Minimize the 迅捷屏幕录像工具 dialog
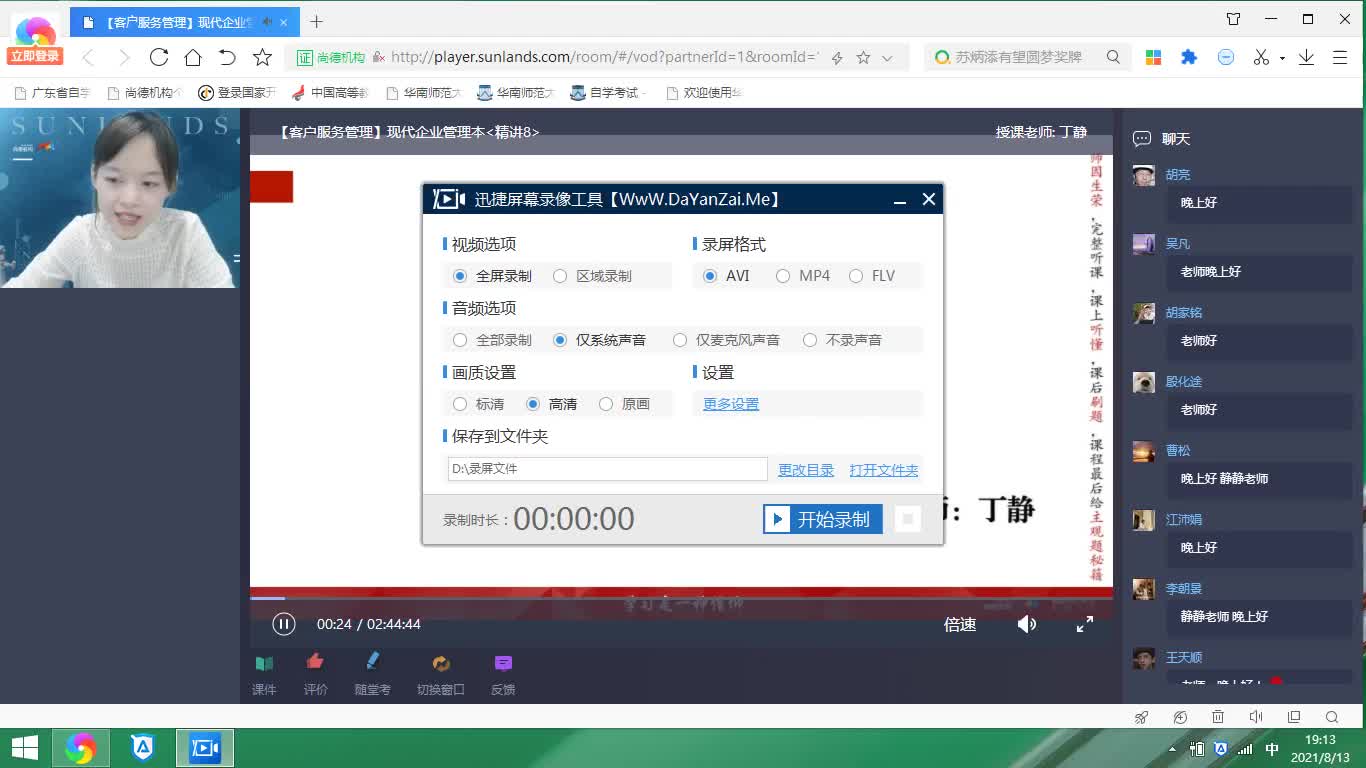Image resolution: width=1366 pixels, height=768 pixels. (x=900, y=200)
